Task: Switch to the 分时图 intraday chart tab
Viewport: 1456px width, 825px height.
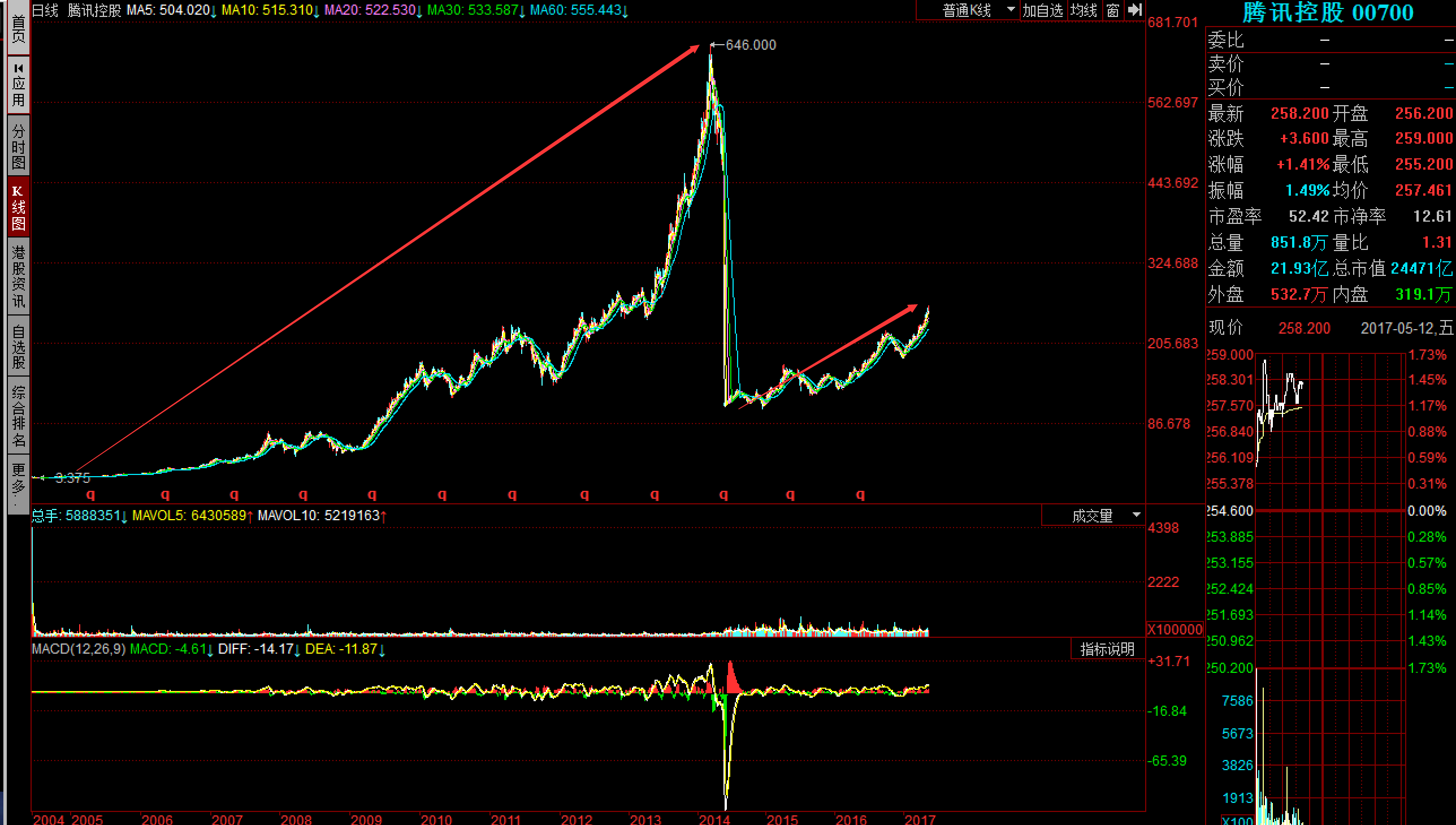Action: pyautogui.click(x=18, y=146)
